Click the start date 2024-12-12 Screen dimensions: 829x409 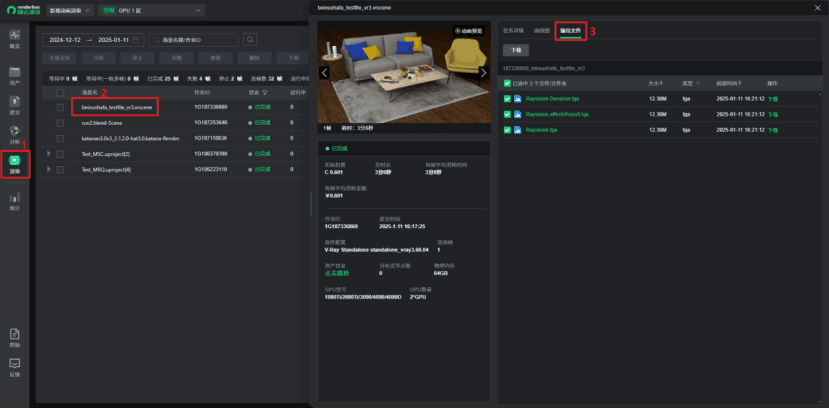point(65,40)
